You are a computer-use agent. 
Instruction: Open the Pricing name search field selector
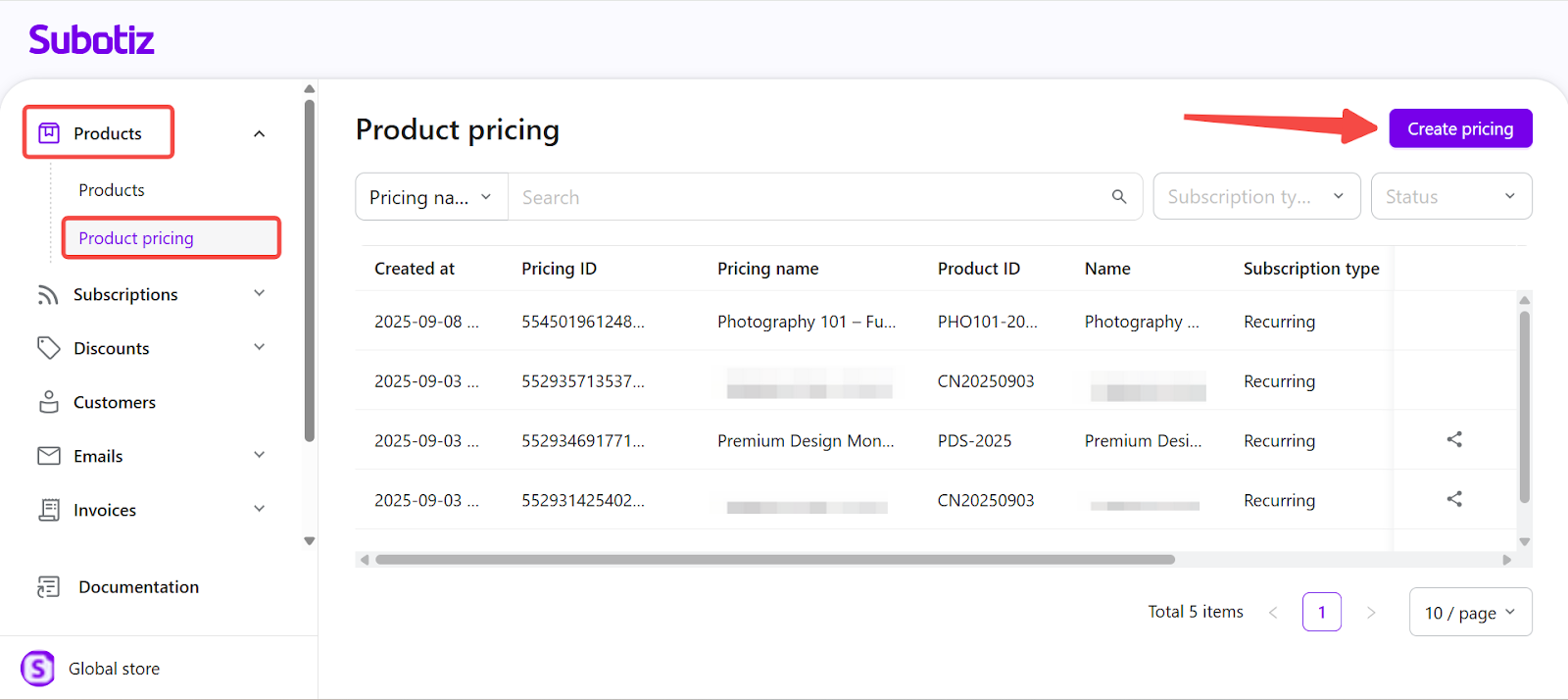point(431,197)
